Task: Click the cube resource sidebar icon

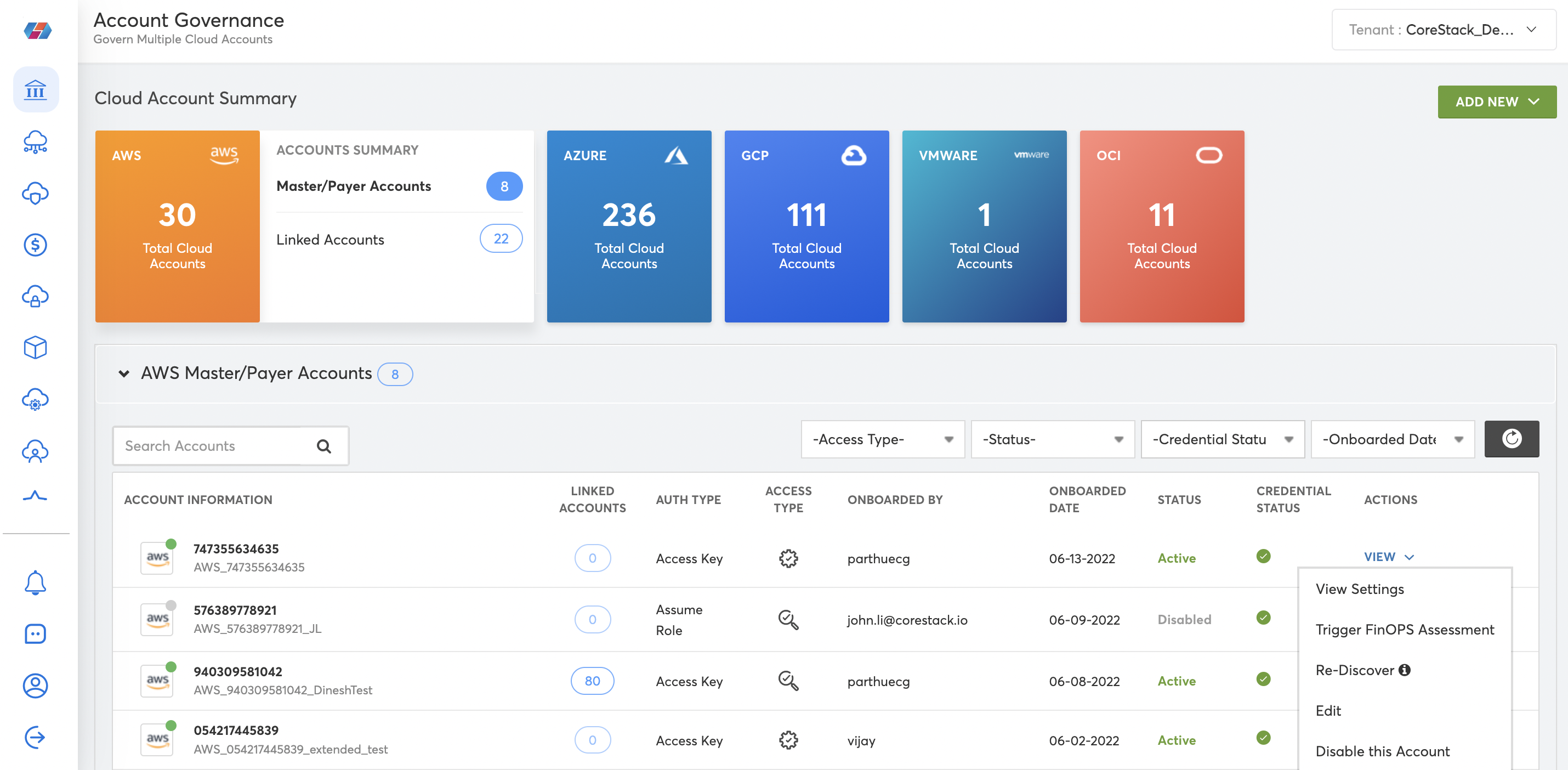Action: (35, 348)
